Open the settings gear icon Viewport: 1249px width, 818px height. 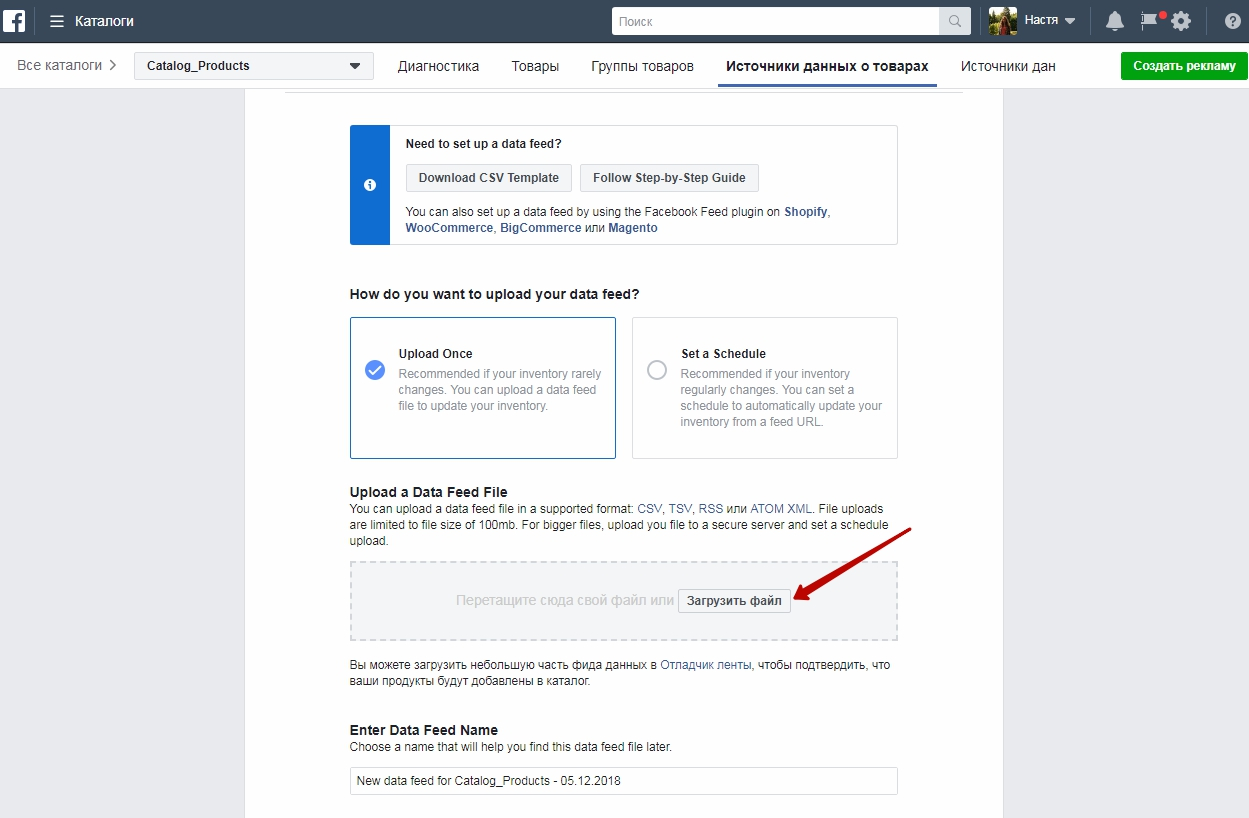1181,21
